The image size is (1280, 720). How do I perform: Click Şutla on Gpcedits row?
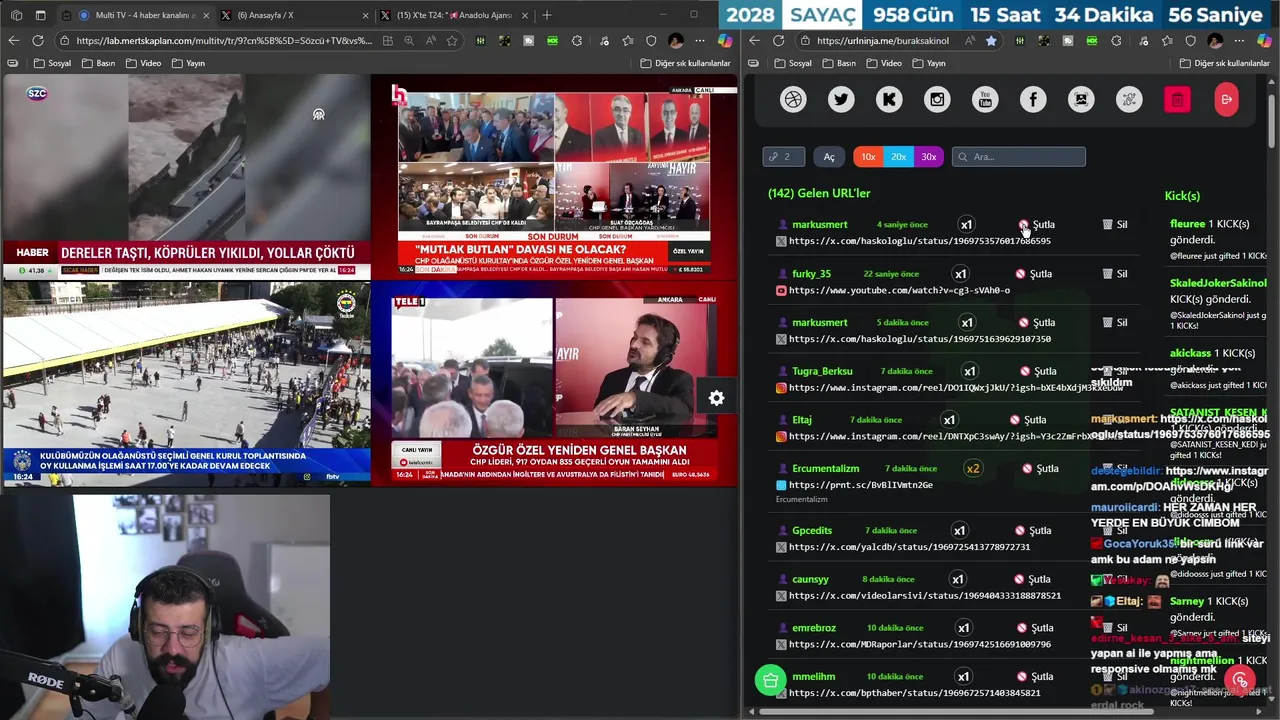click(x=1034, y=531)
